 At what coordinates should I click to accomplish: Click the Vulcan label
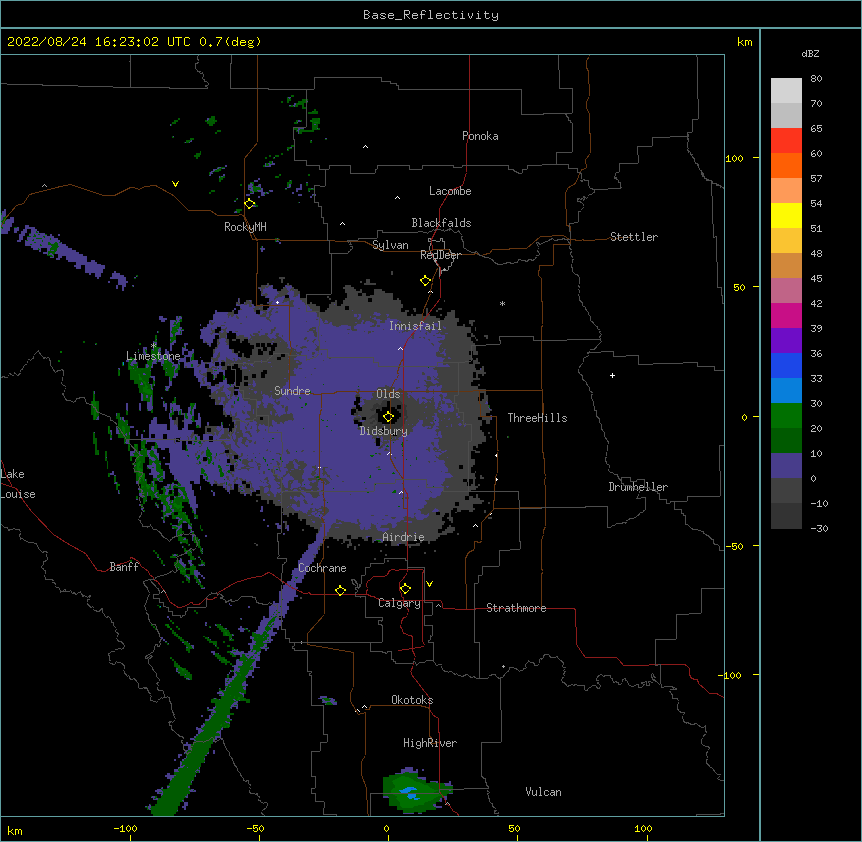click(x=543, y=792)
